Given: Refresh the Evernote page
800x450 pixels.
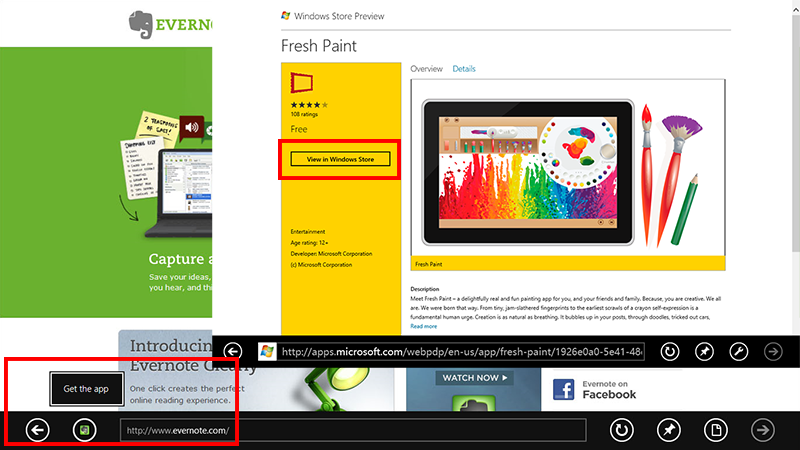Looking at the screenshot, I should [x=621, y=430].
